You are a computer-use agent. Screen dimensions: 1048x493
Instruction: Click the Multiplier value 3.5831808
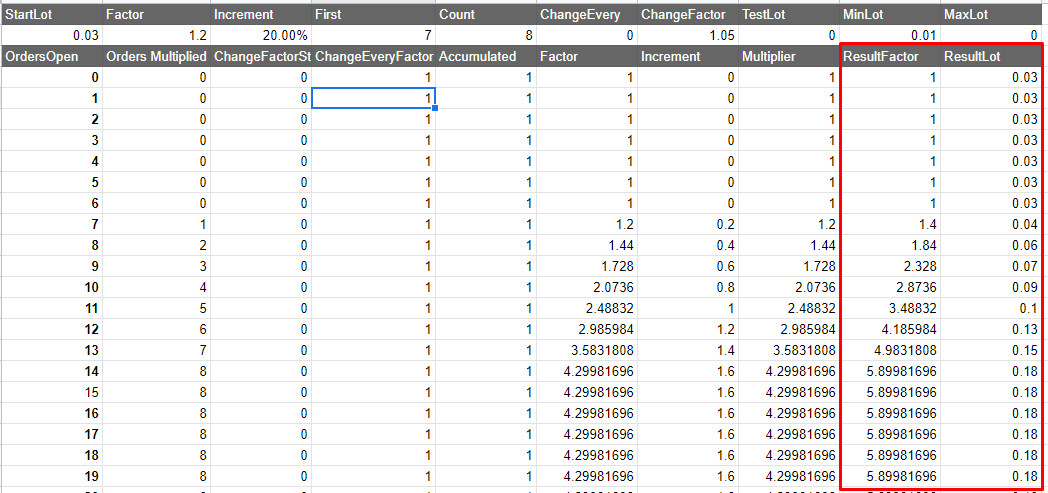pyautogui.click(x=789, y=351)
